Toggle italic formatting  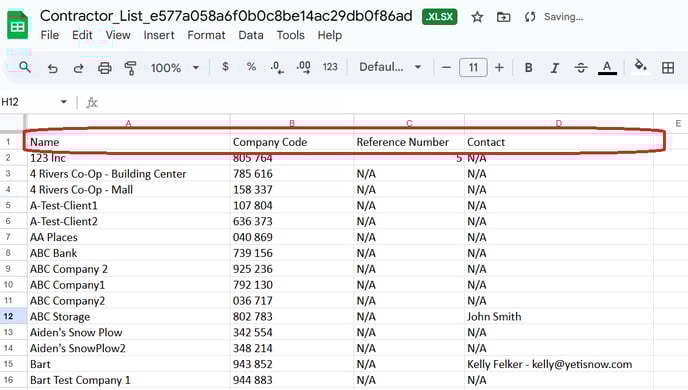tap(555, 68)
